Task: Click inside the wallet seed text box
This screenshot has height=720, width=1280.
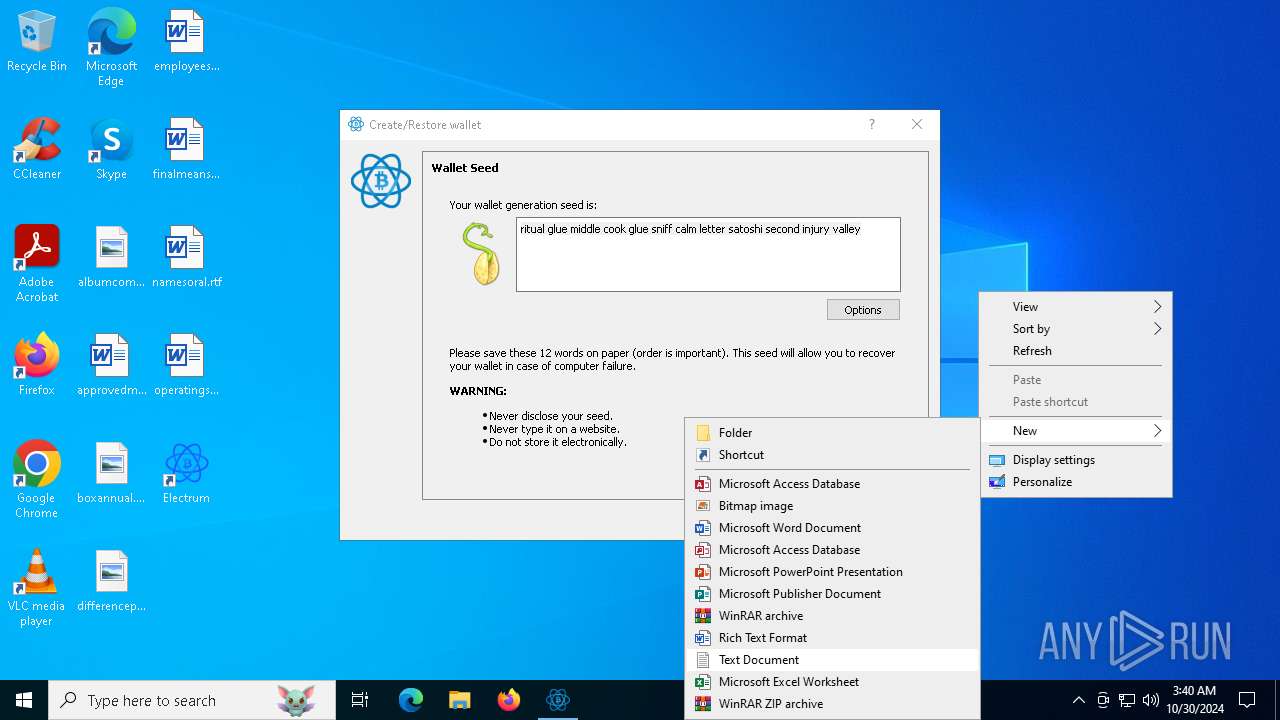Action: pos(708,255)
